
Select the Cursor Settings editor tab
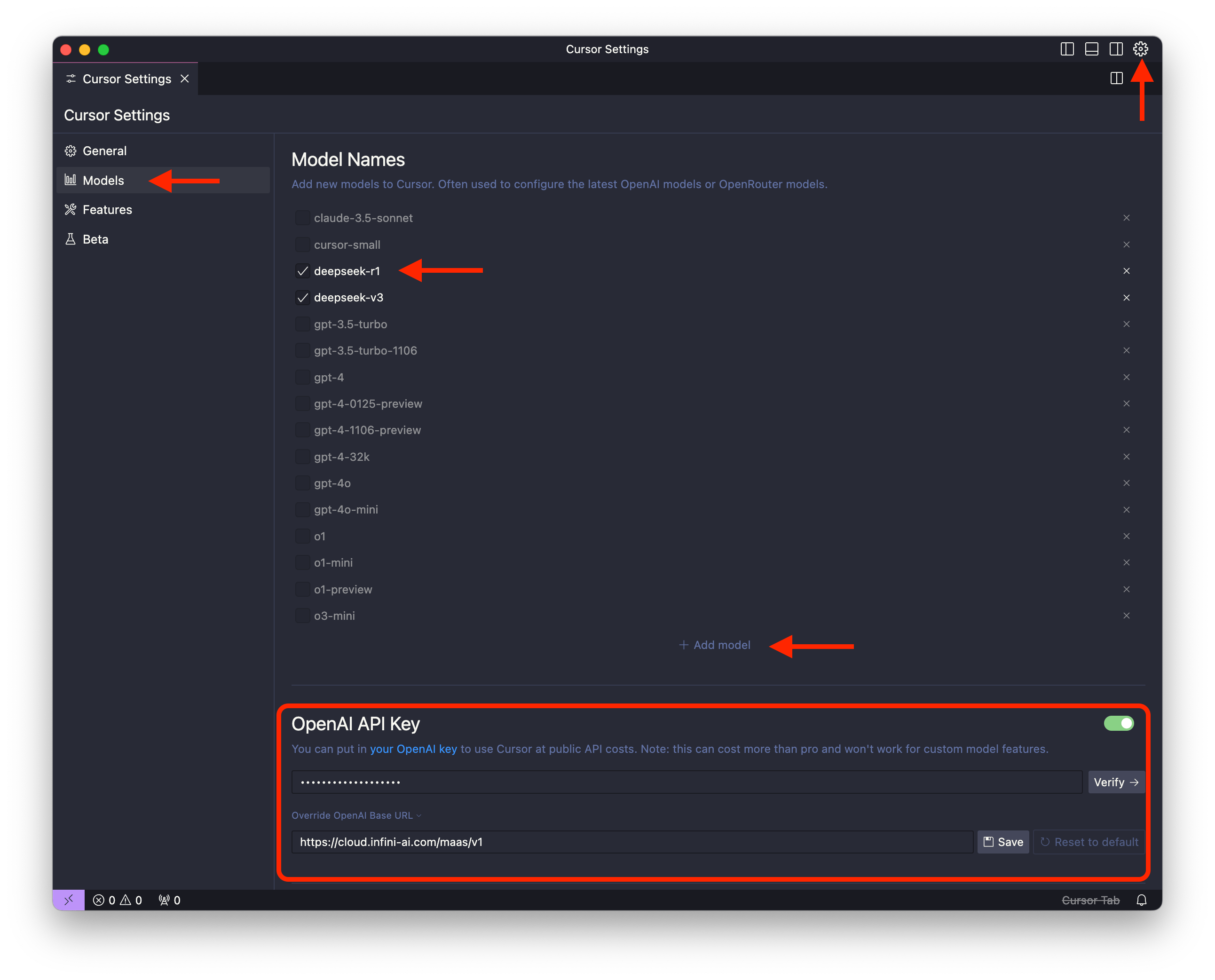click(x=125, y=79)
